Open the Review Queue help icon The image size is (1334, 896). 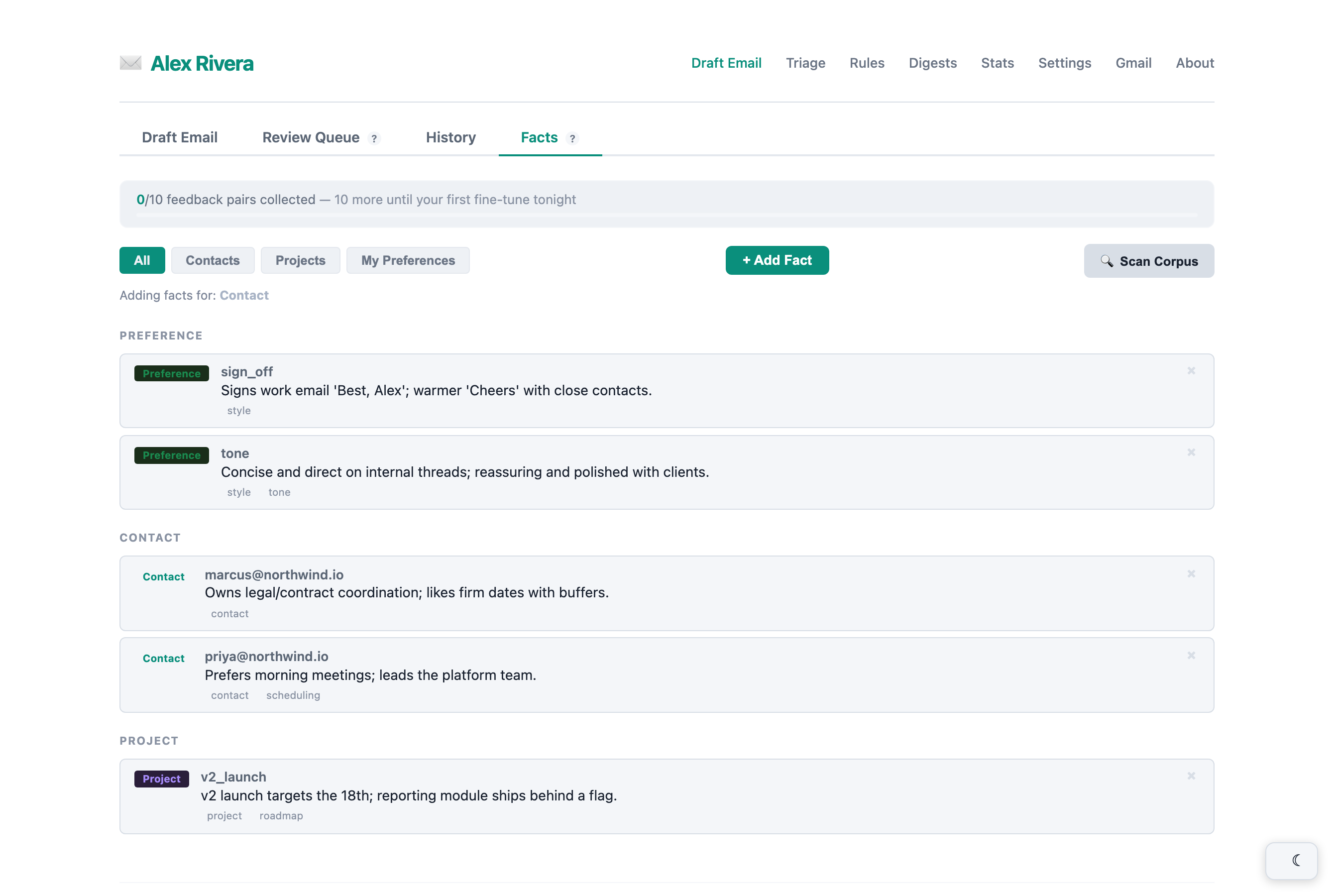coord(374,138)
